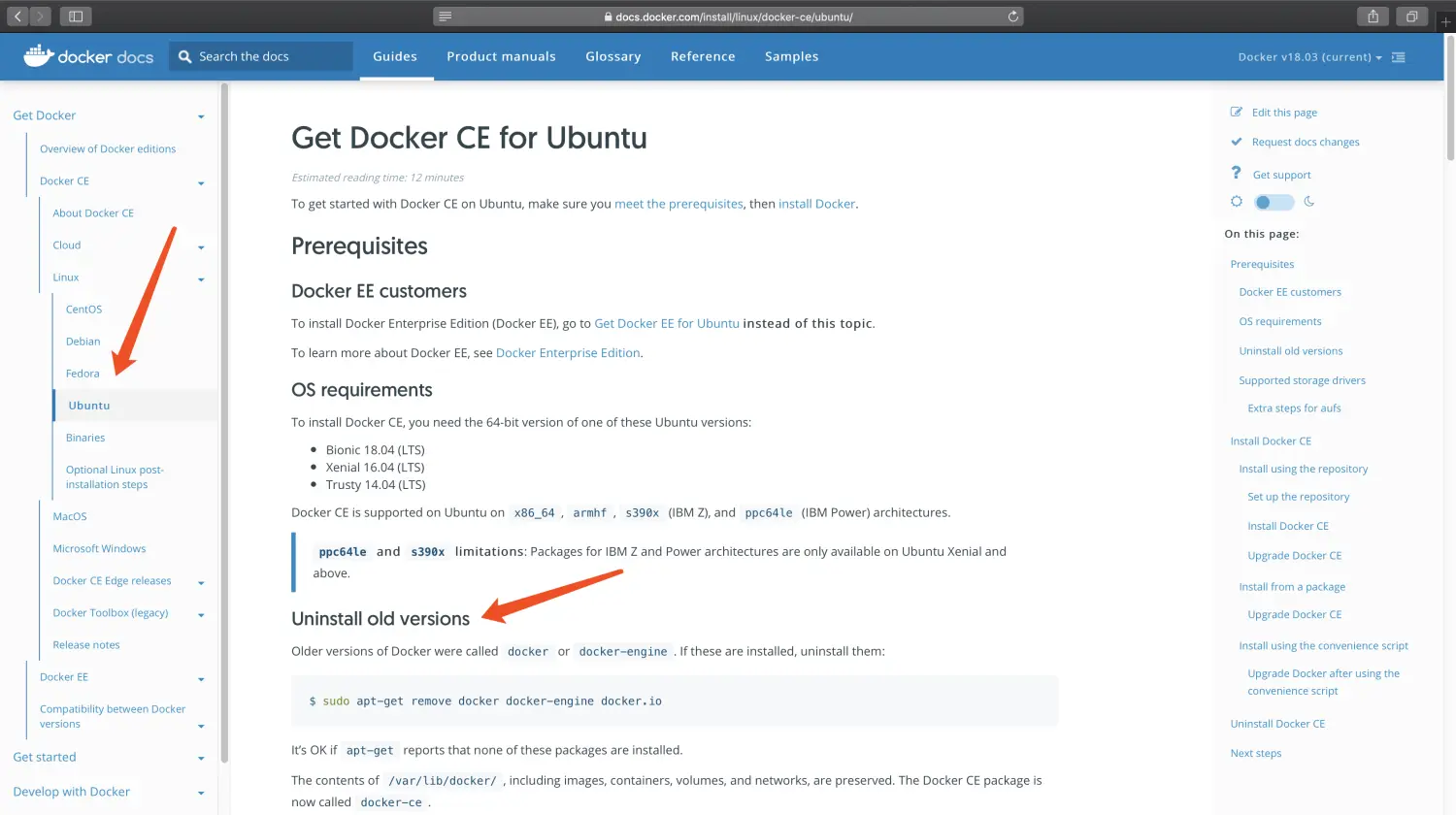Click the list icon beside version selector

point(1399,57)
